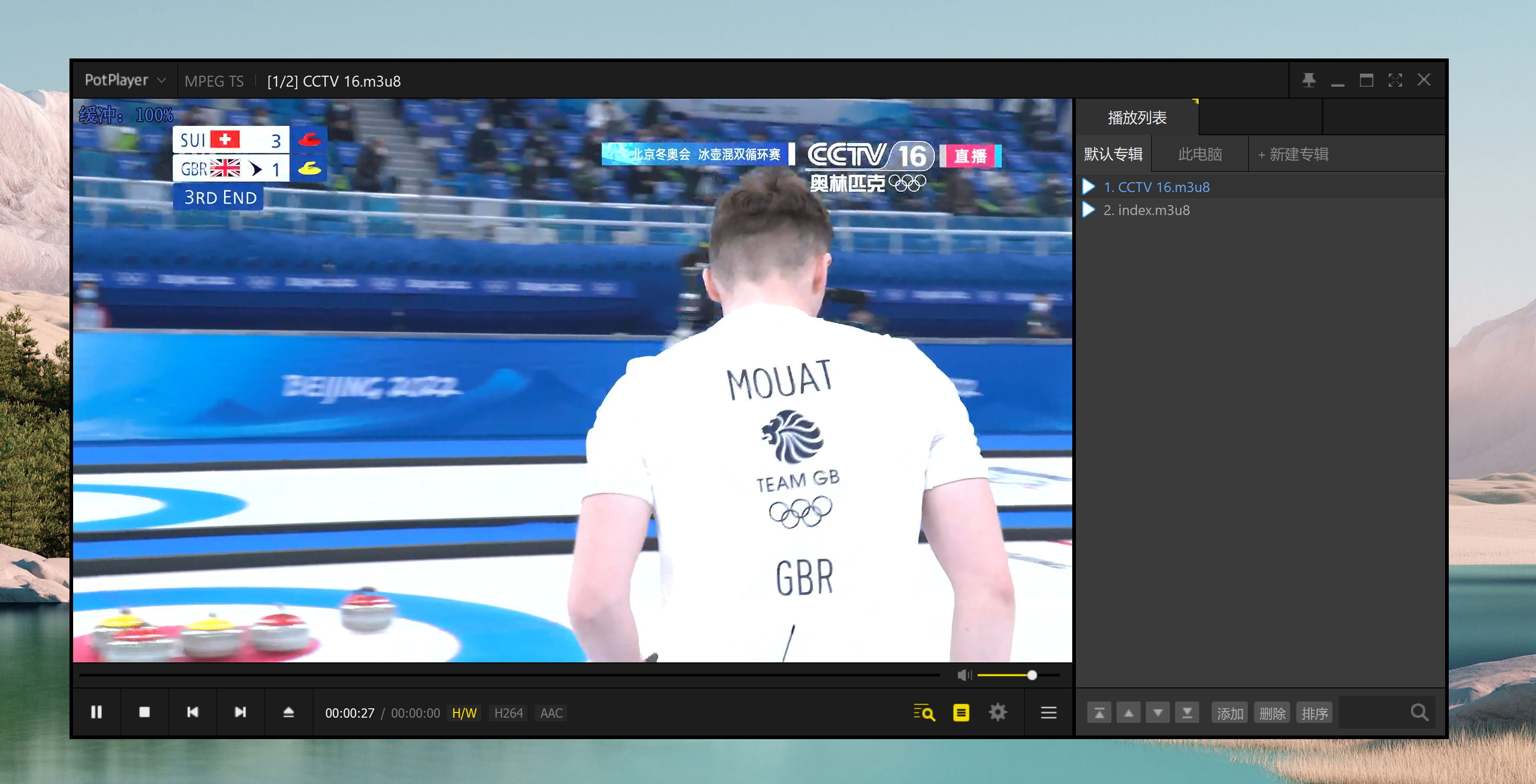This screenshot has height=784, width=1536.
Task: Open the hamburger menu in control bar
Action: (x=1048, y=712)
